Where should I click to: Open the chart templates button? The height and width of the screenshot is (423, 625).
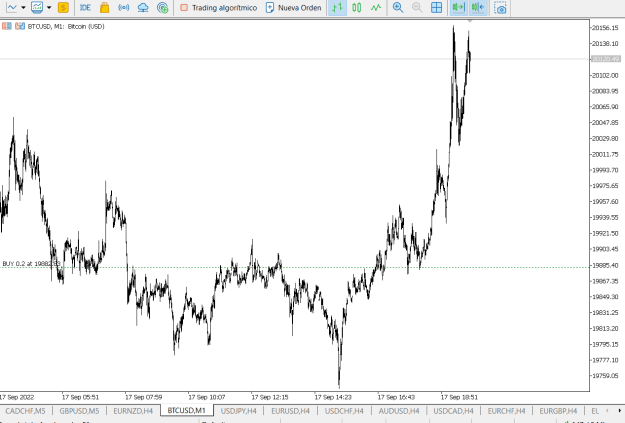[x=37, y=7]
